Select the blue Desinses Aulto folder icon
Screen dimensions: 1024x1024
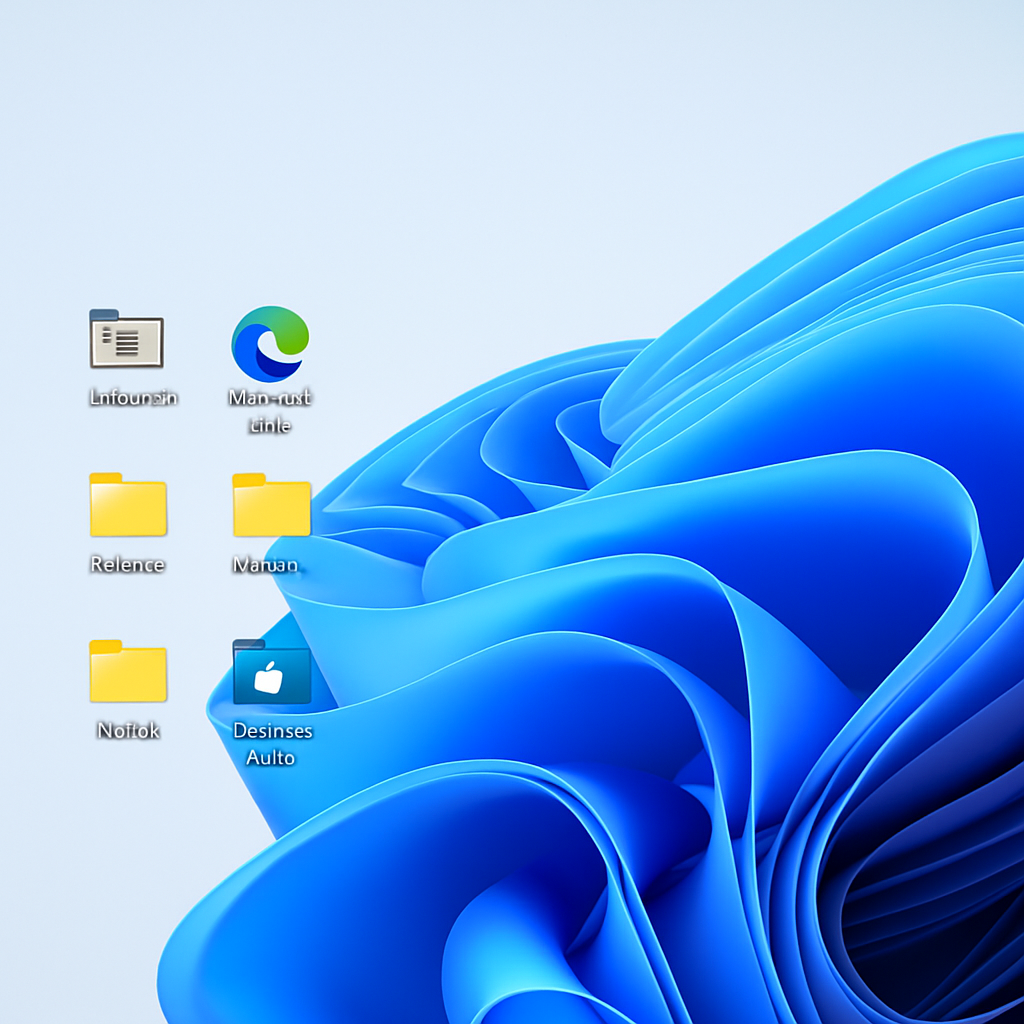click(x=272, y=671)
